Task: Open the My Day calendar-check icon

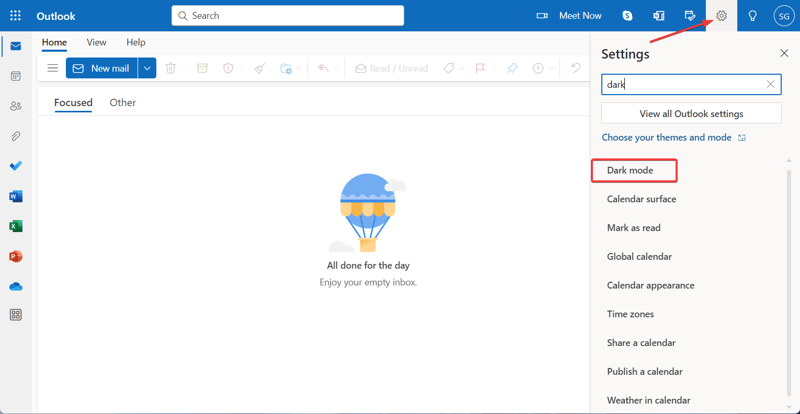Action: coord(690,16)
